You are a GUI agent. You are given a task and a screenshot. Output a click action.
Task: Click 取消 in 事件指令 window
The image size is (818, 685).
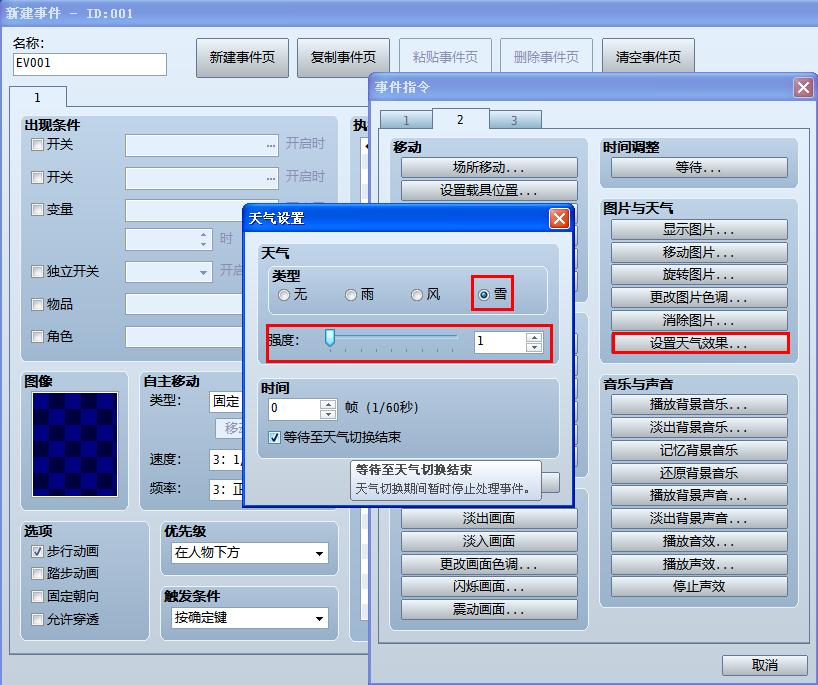765,665
